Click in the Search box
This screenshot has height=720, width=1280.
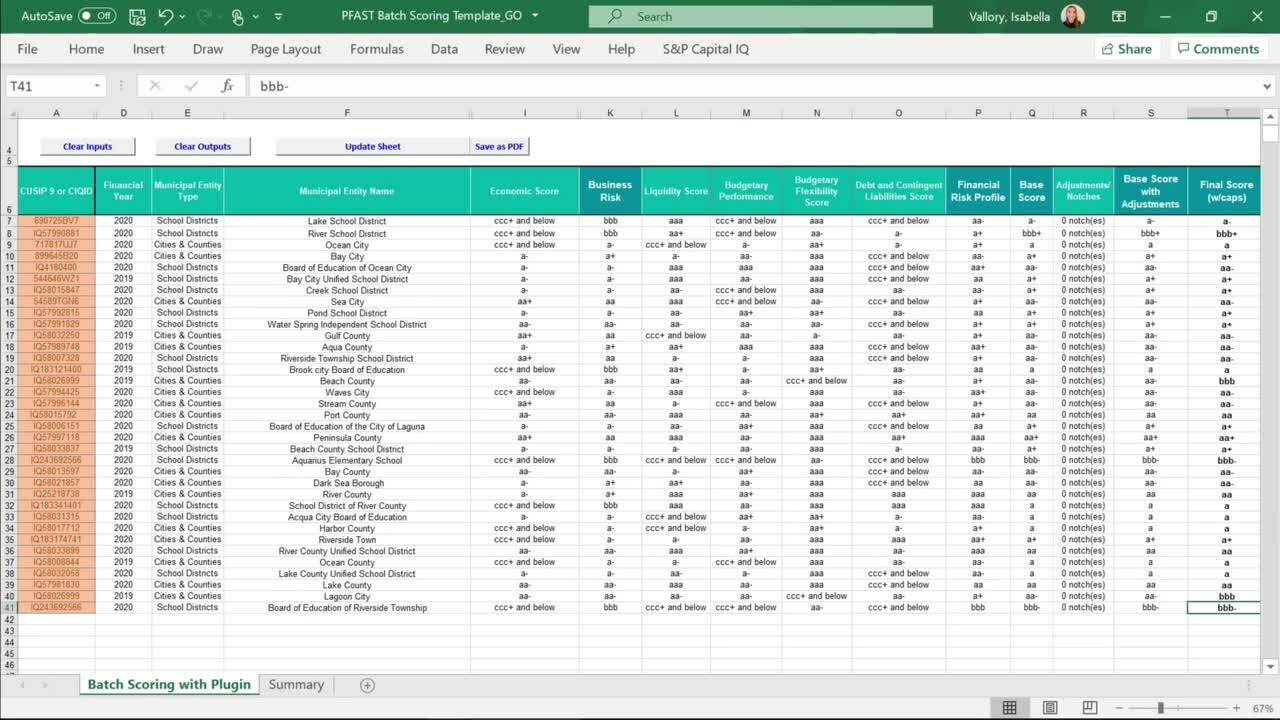pos(760,17)
